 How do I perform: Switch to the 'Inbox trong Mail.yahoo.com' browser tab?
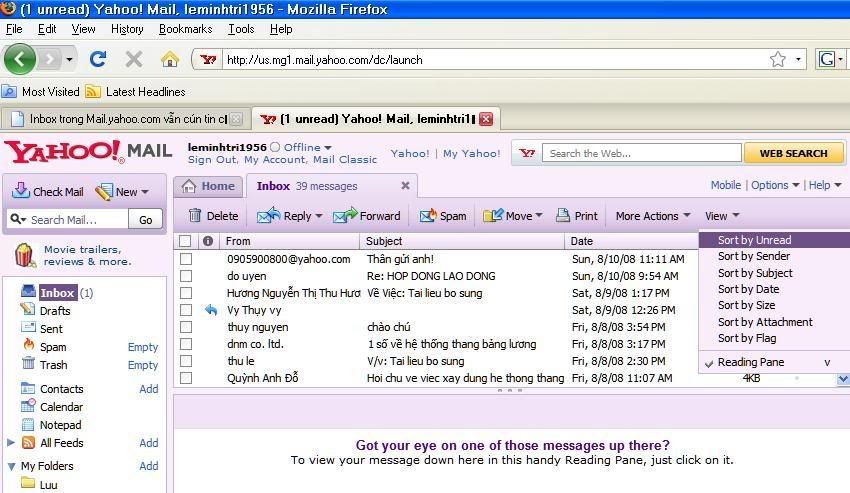point(127,118)
